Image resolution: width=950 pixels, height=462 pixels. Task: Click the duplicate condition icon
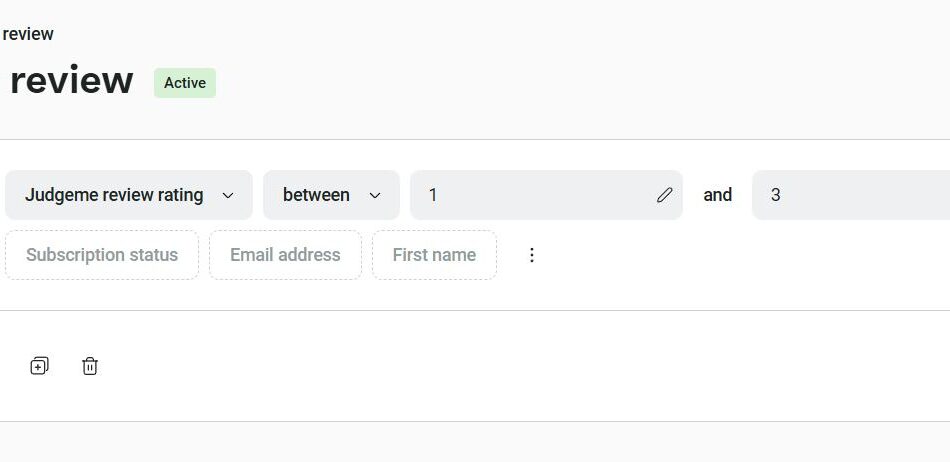tap(39, 366)
